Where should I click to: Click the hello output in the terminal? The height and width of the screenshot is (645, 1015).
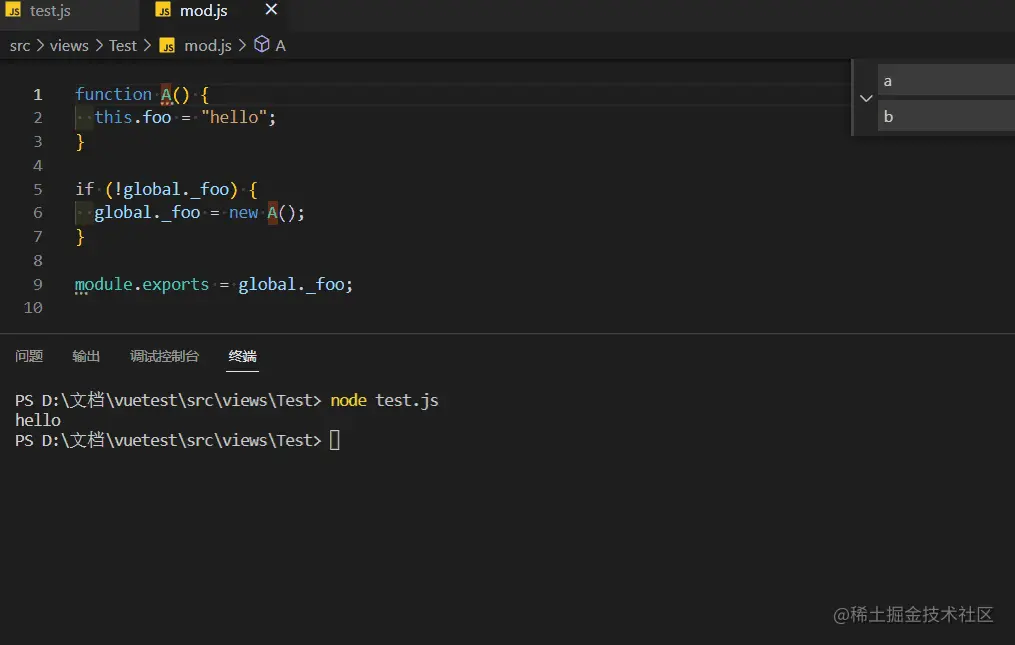point(38,420)
